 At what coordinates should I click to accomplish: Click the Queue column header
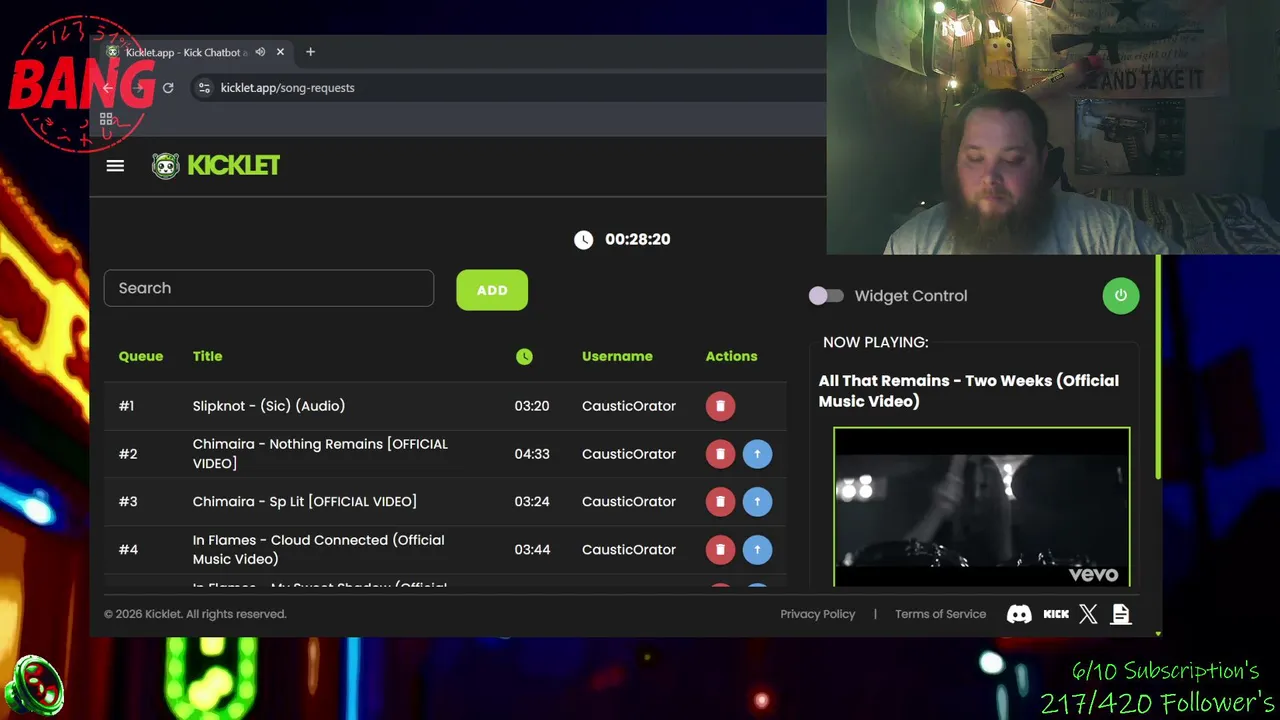141,356
